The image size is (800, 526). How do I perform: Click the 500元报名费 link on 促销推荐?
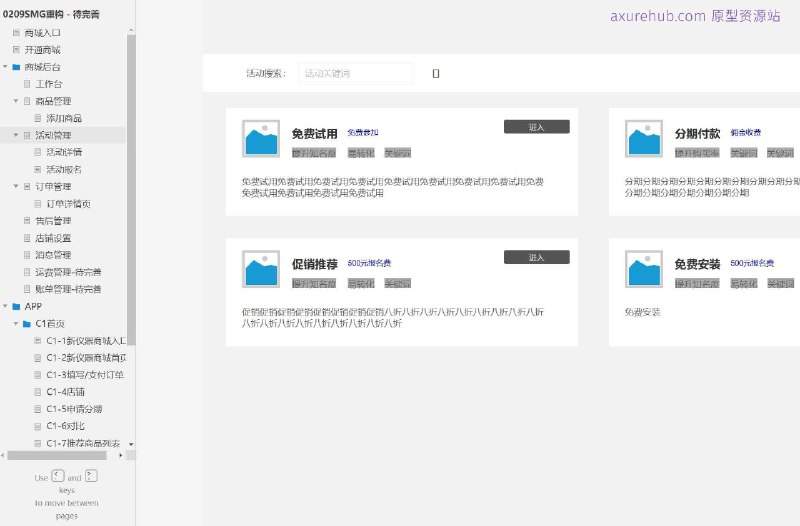pyautogui.click(x=369, y=263)
